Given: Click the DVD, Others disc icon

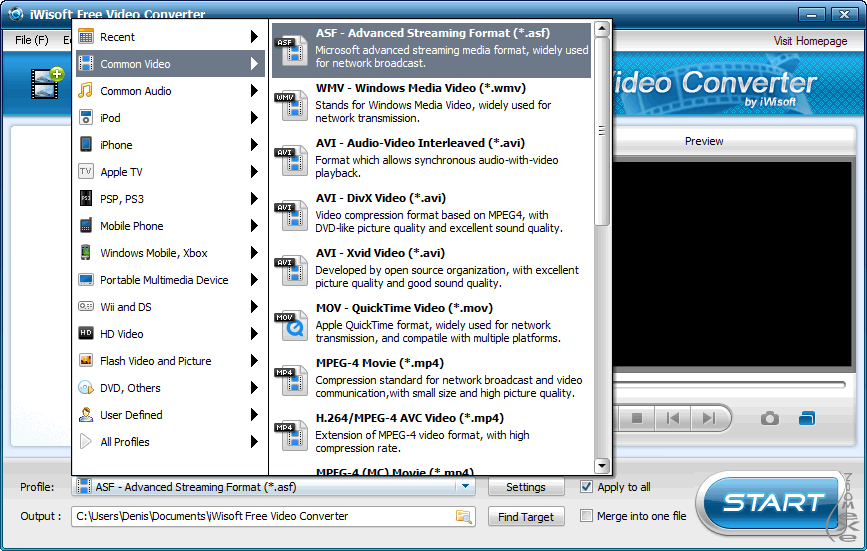Looking at the screenshot, I should [86, 387].
